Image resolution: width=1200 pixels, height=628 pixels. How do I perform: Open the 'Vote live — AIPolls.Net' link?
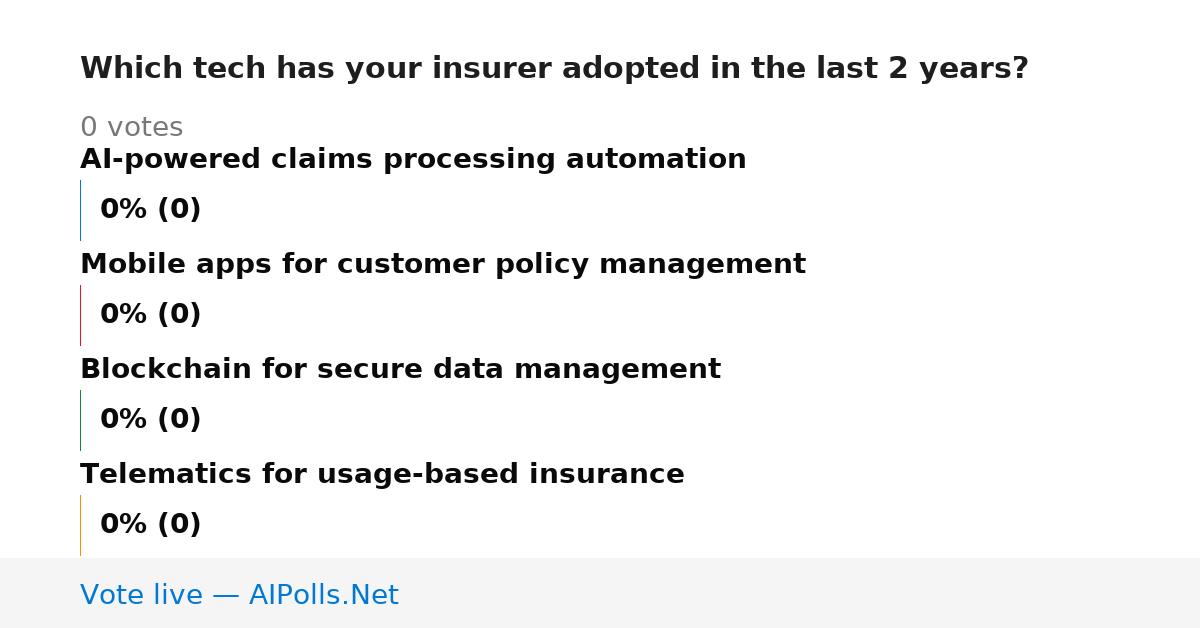[x=239, y=596]
